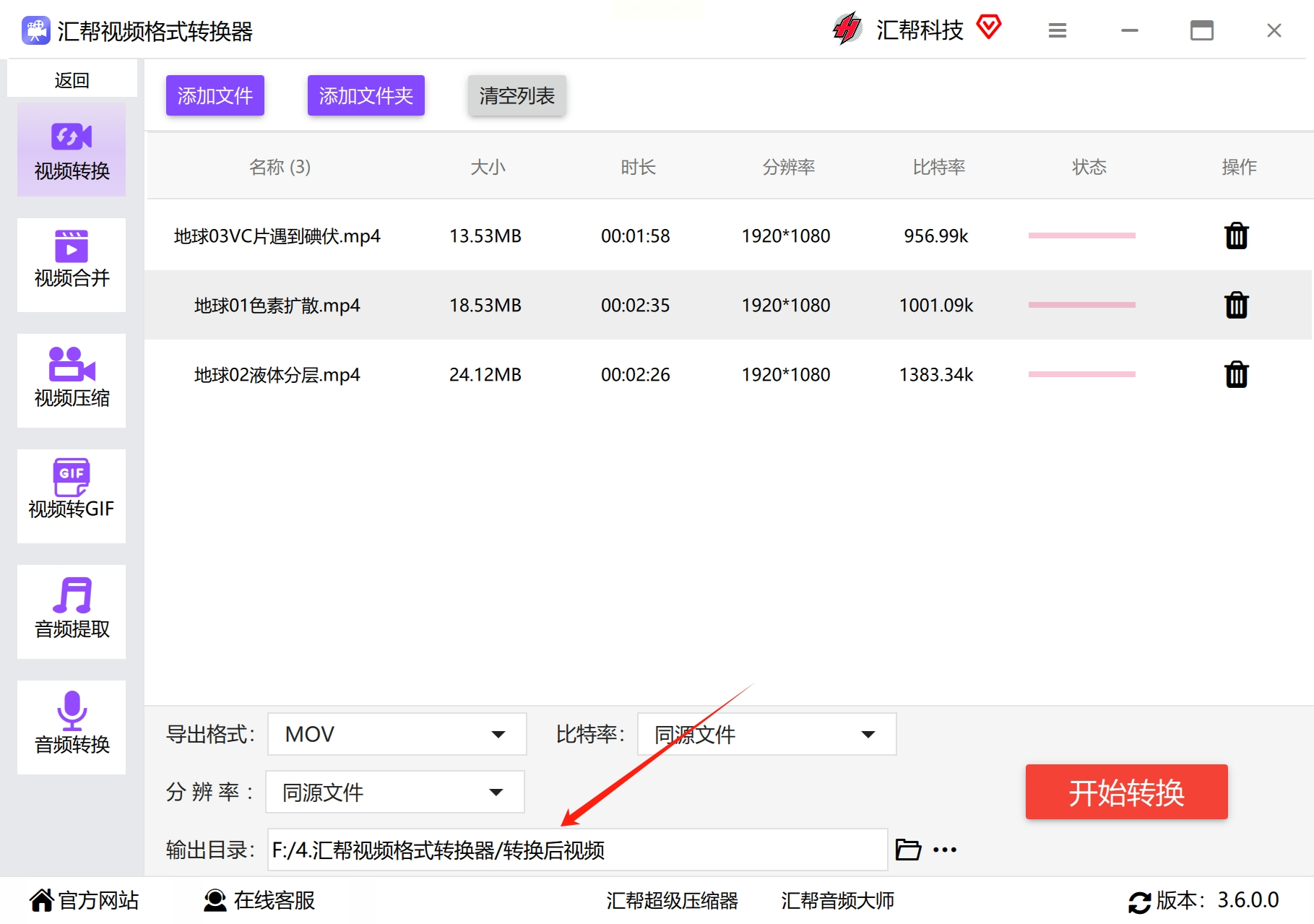Click the three-dots browse directory button
Viewport: 1314px width, 924px height.
945,850
